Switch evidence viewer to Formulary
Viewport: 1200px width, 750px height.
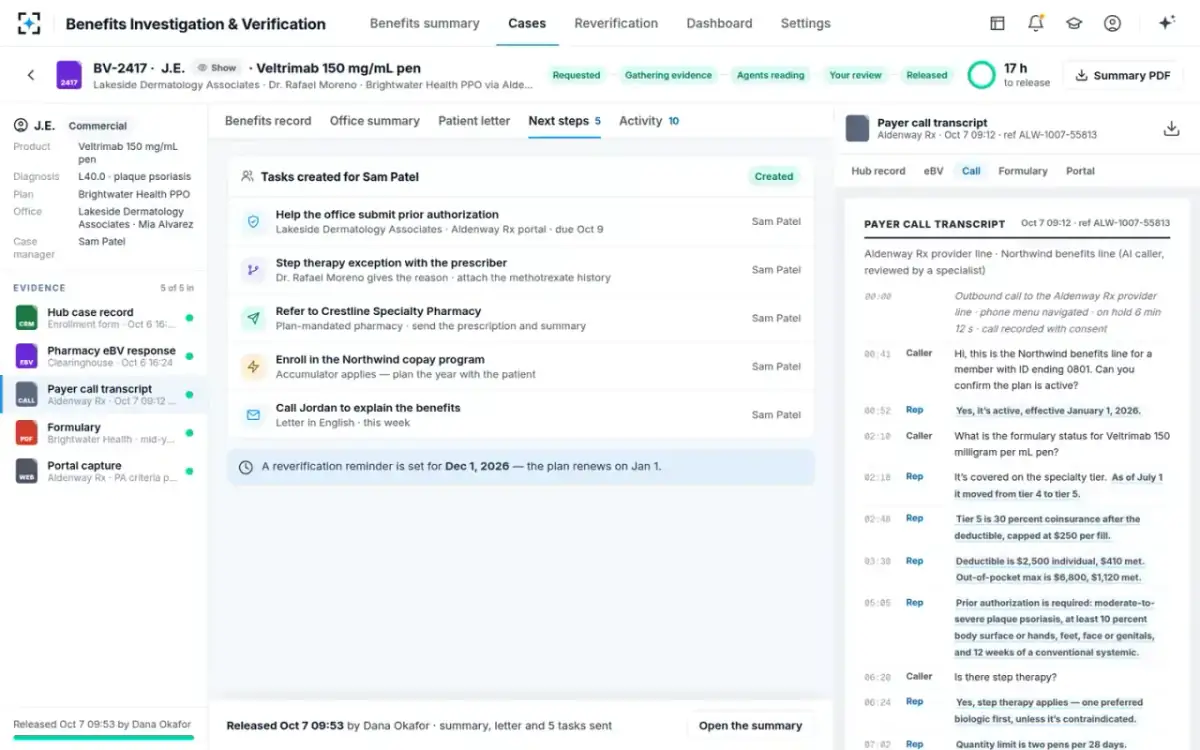(1023, 171)
